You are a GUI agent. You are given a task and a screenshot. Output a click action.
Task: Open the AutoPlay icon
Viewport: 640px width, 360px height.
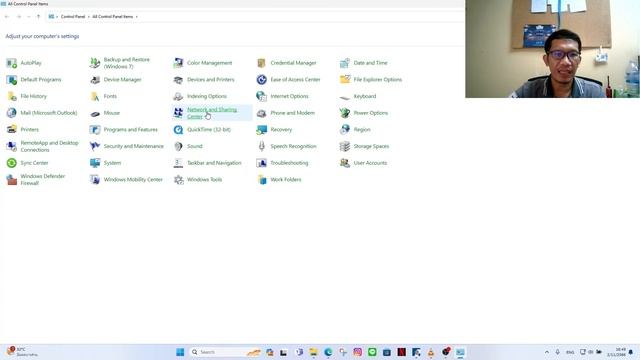coord(11,63)
